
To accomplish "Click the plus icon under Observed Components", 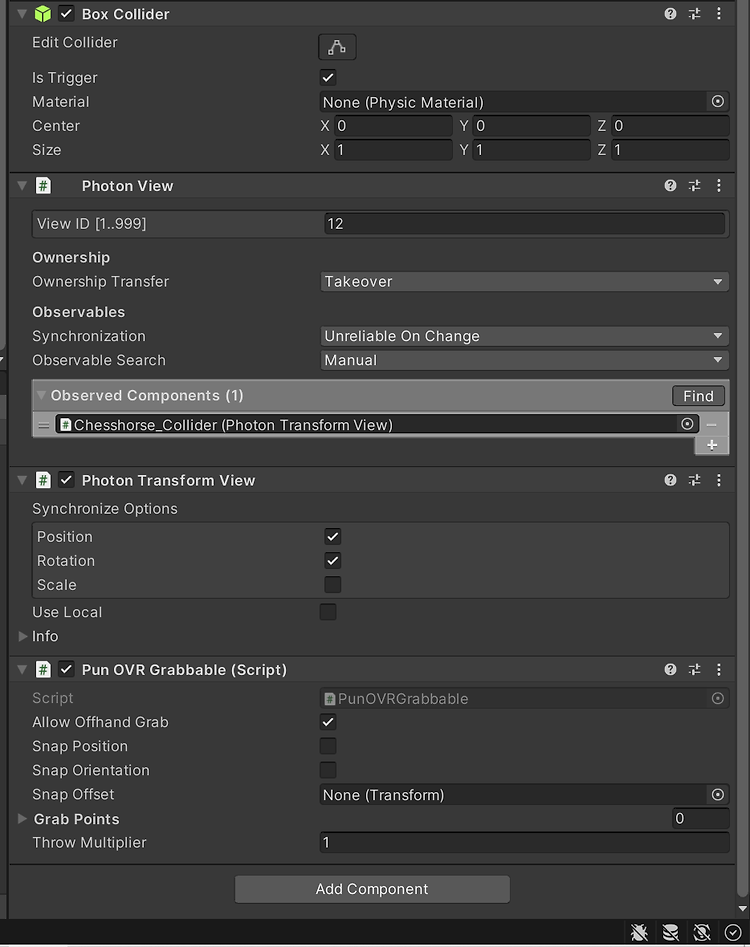I will tap(712, 445).
